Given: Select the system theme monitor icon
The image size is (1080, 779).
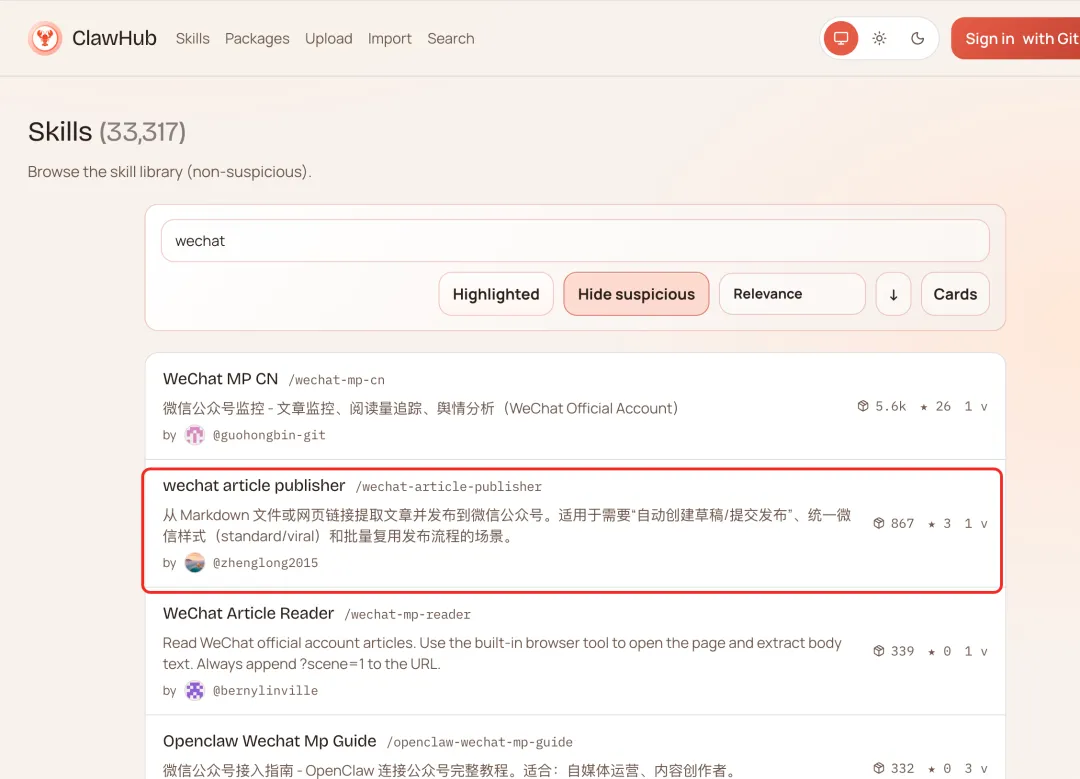Looking at the screenshot, I should (841, 39).
